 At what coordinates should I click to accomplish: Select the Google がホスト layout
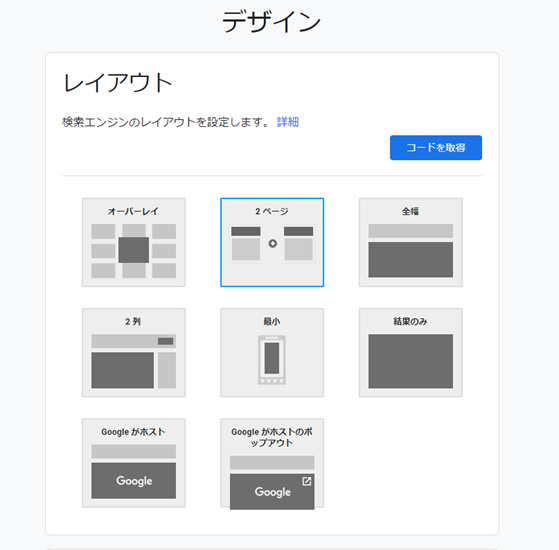[x=134, y=463]
